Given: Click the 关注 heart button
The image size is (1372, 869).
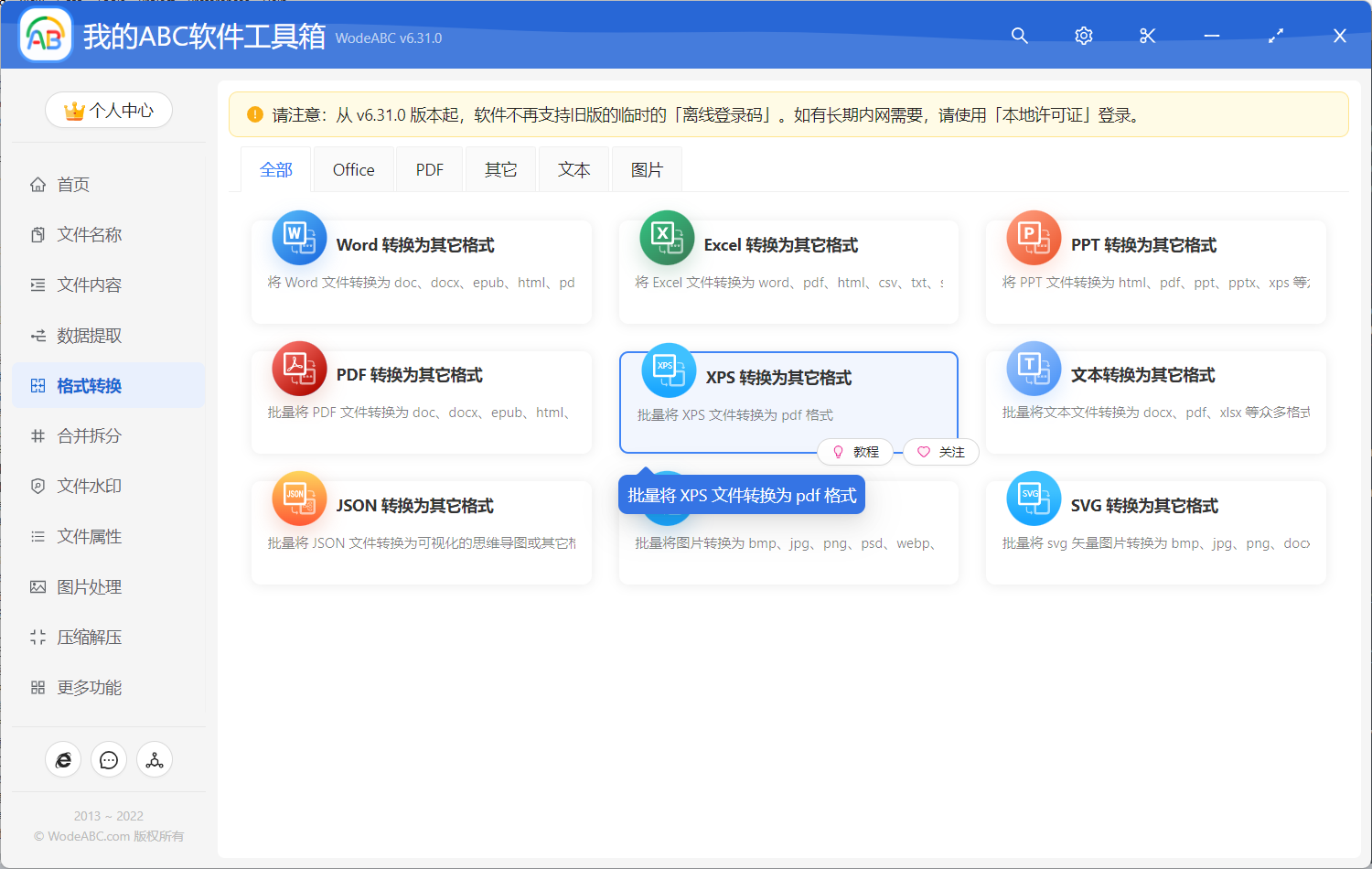Looking at the screenshot, I should 940,451.
